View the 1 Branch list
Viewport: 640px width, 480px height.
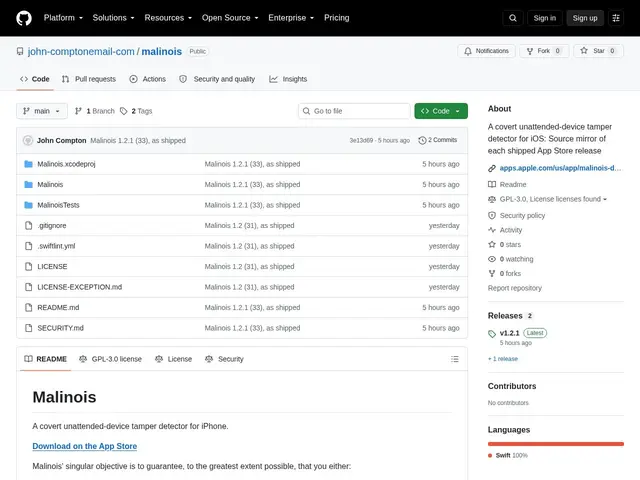tap(95, 111)
